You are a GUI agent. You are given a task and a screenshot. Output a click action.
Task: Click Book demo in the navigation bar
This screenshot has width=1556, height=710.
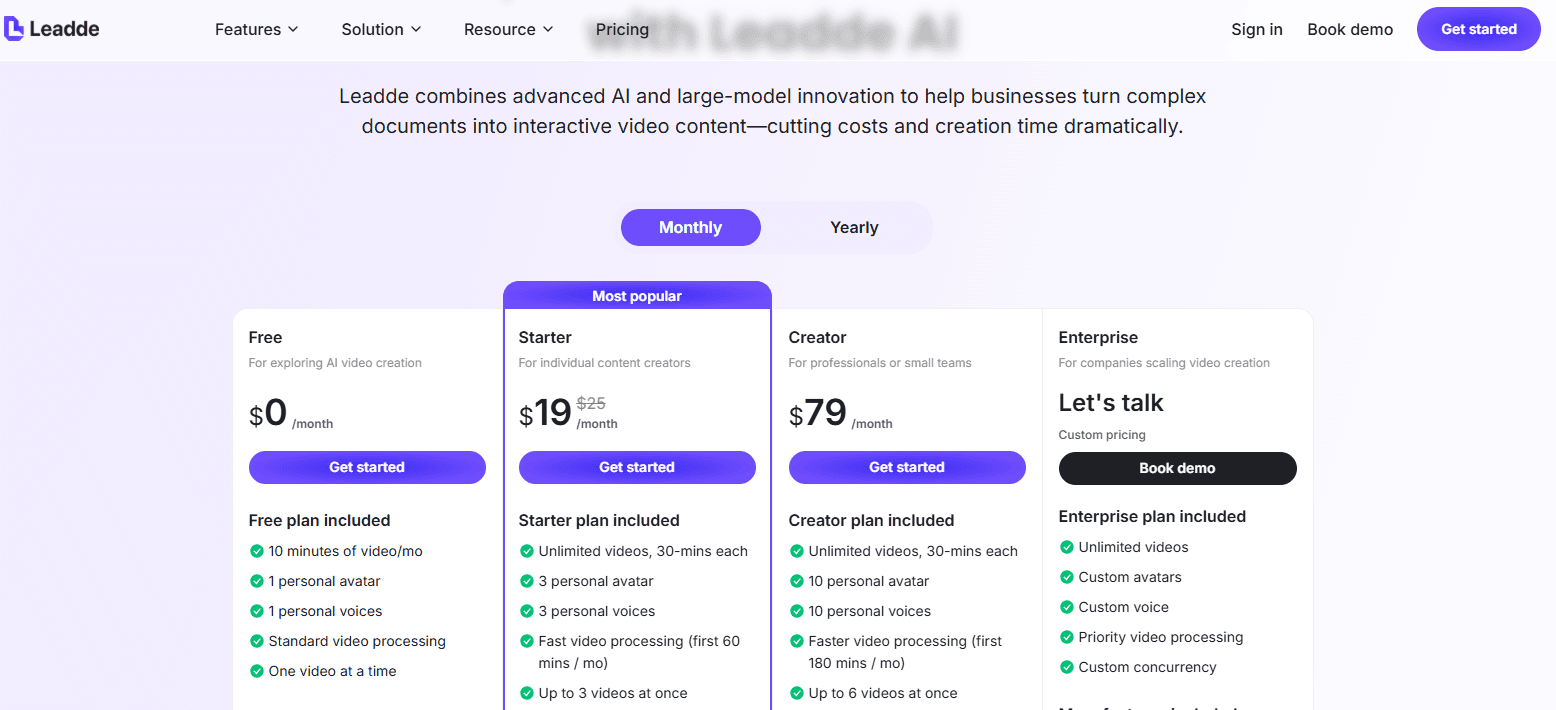[1350, 30]
